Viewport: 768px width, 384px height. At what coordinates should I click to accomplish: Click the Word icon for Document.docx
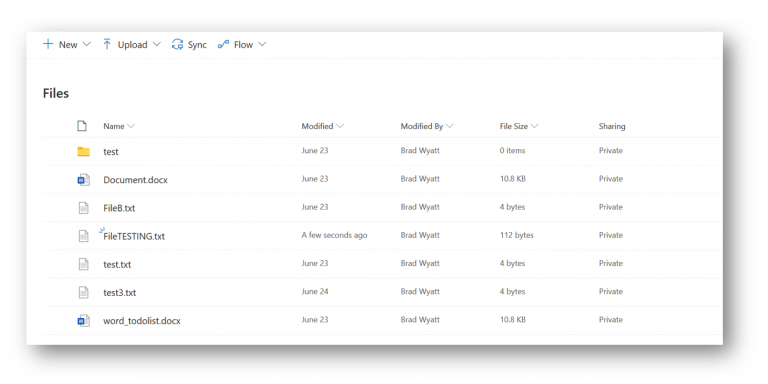pos(84,180)
